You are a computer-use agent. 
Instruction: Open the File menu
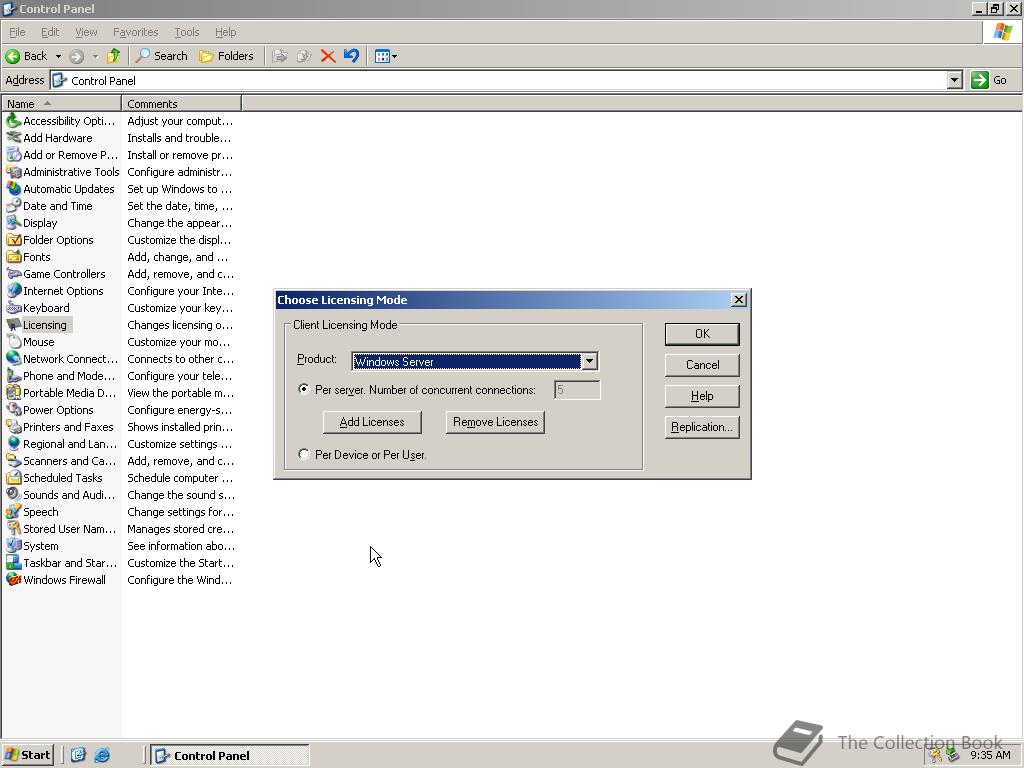17,32
